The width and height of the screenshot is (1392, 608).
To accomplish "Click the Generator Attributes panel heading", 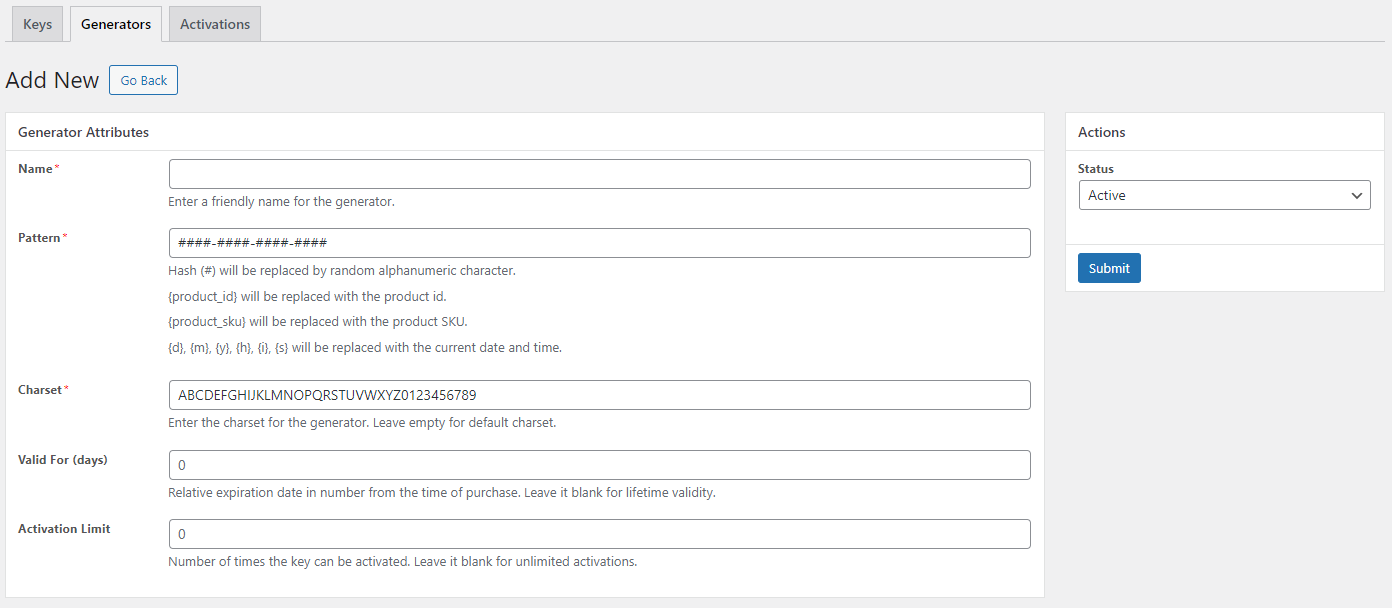I will pos(83,132).
